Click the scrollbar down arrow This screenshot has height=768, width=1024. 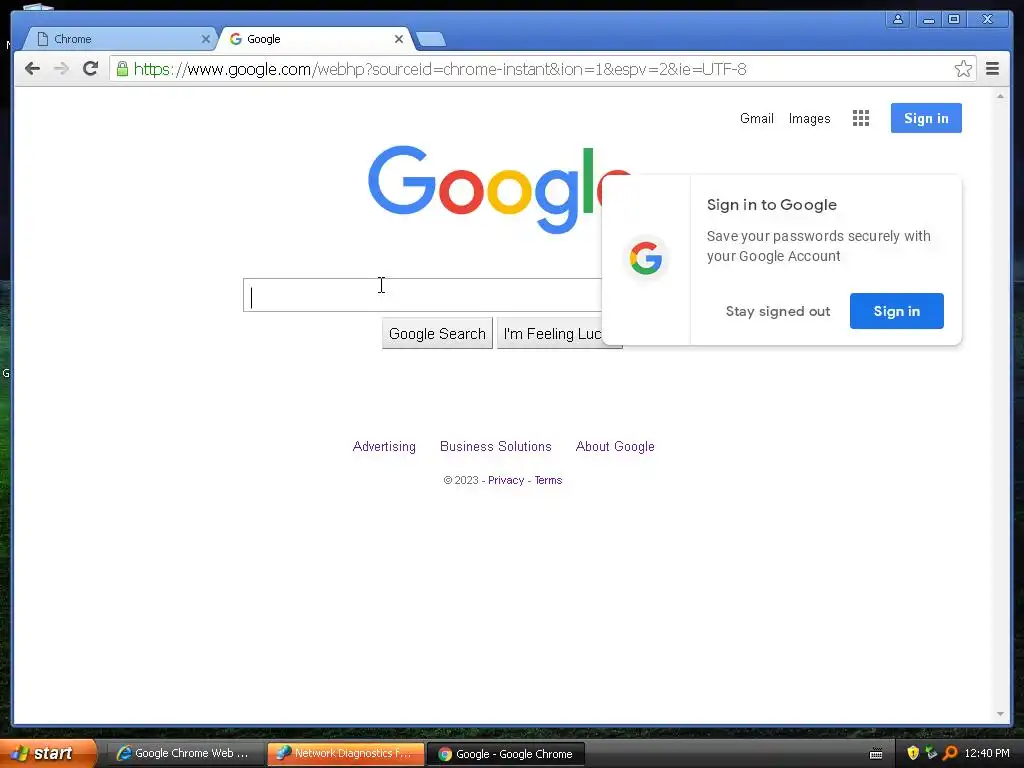[x=1000, y=714]
